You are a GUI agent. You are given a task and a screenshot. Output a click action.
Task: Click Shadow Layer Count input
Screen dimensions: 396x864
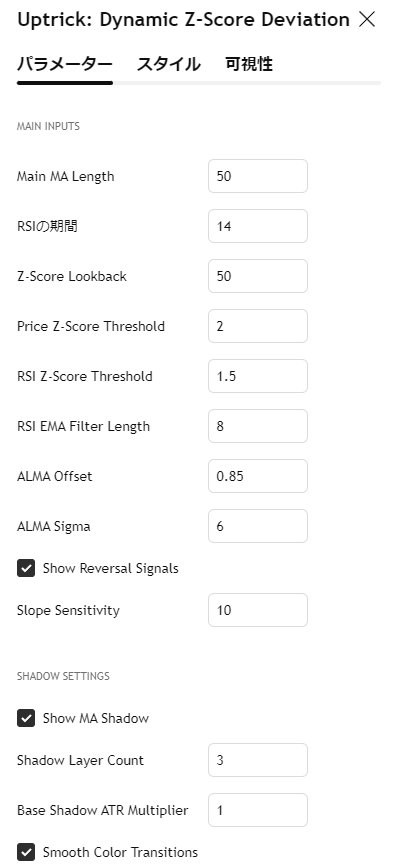tap(258, 760)
